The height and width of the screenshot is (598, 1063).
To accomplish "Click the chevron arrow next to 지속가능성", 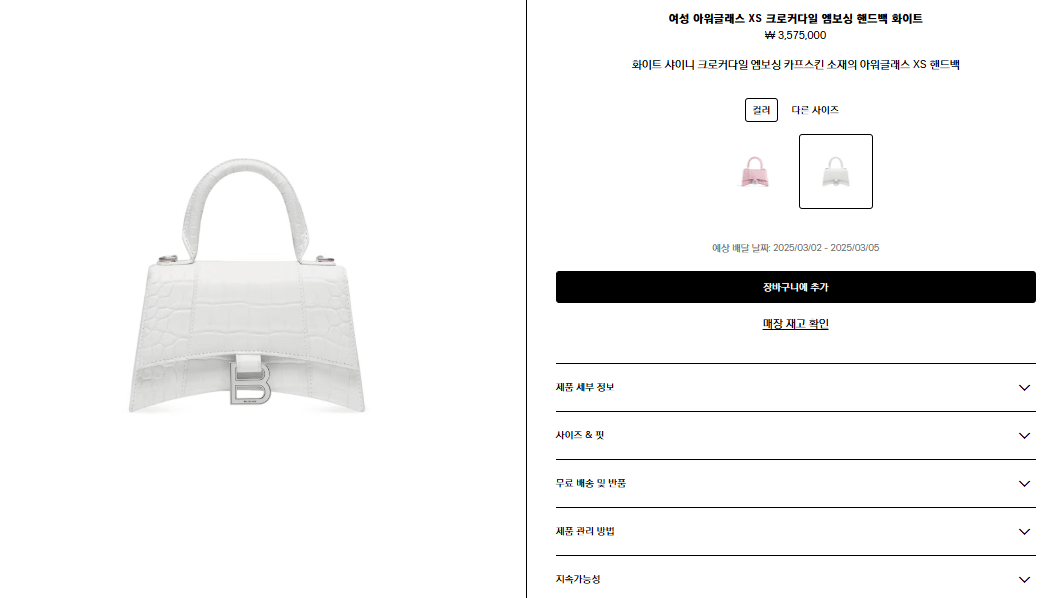I will [1024, 580].
